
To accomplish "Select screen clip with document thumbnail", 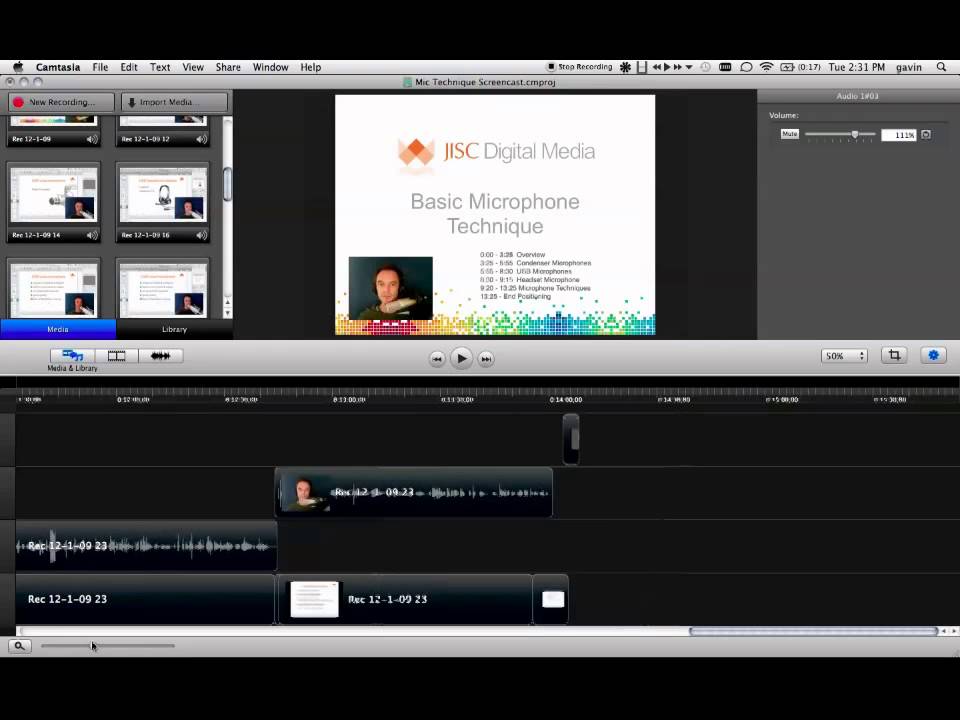I will tap(405, 599).
